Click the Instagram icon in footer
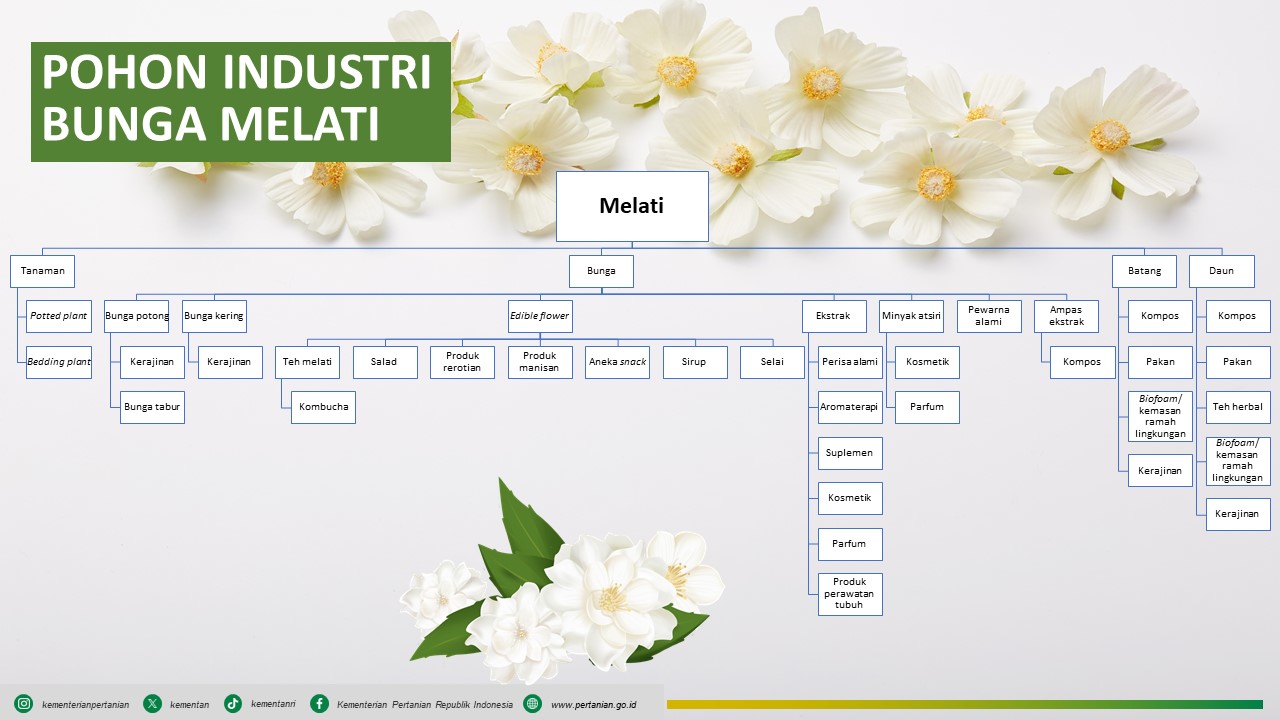The width and height of the screenshot is (1280, 720). [x=23, y=704]
